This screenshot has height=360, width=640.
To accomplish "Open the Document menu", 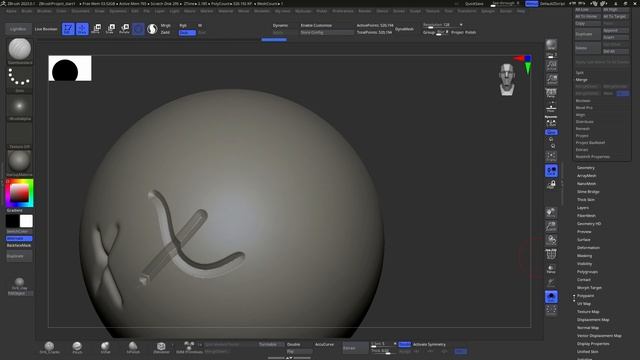I will point(80,11).
